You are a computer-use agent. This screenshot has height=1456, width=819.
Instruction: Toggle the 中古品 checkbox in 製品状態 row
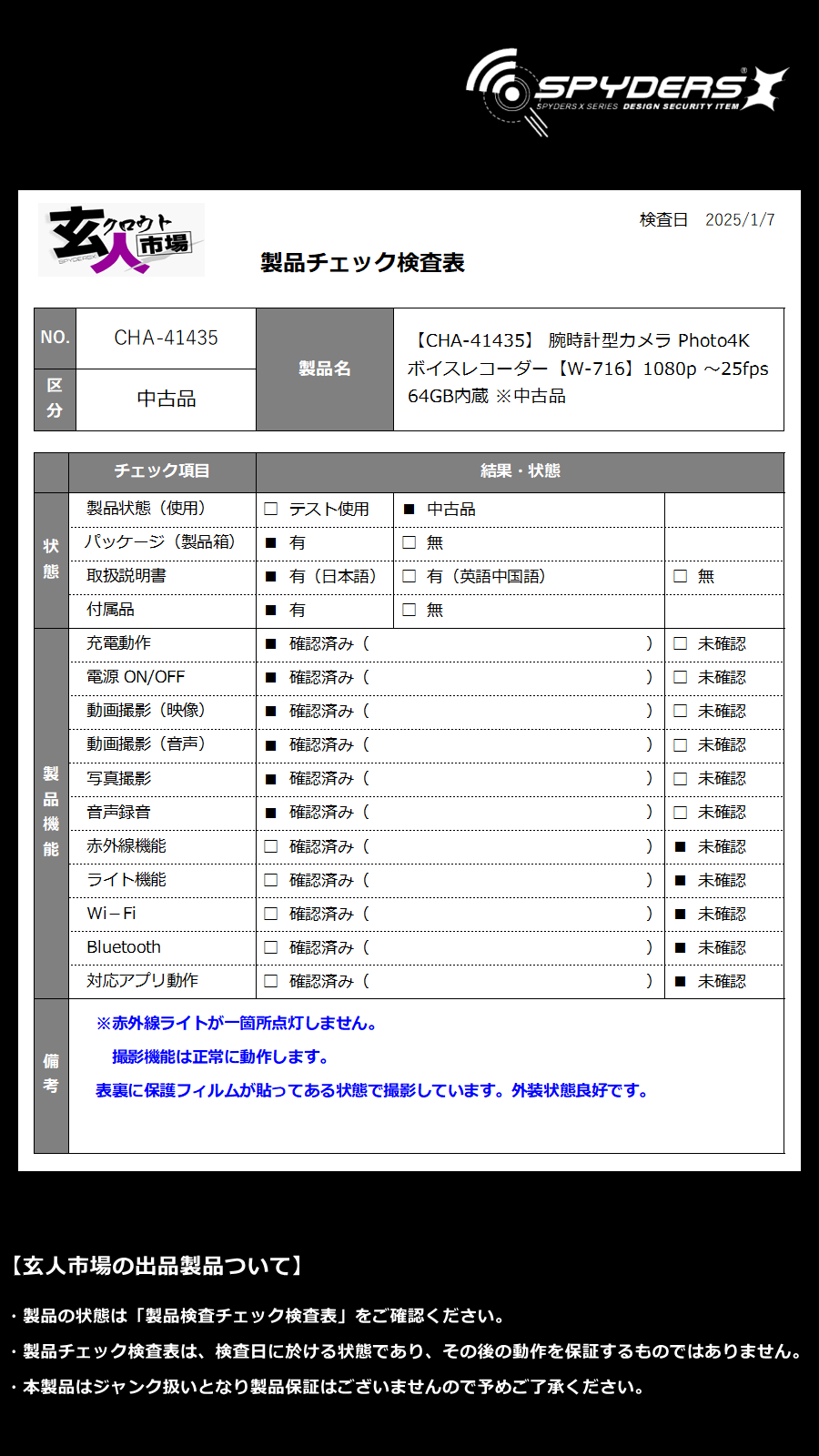click(409, 509)
